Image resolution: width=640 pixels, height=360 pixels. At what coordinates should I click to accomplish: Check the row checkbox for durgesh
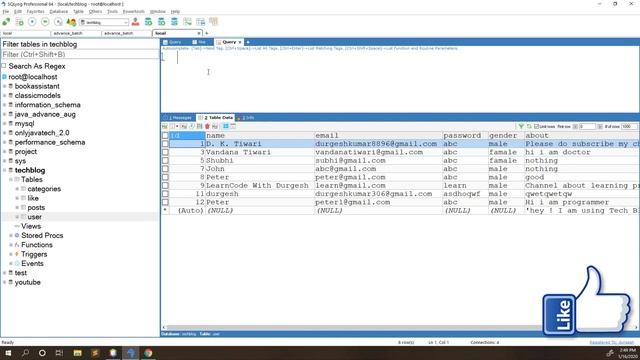coord(165,194)
